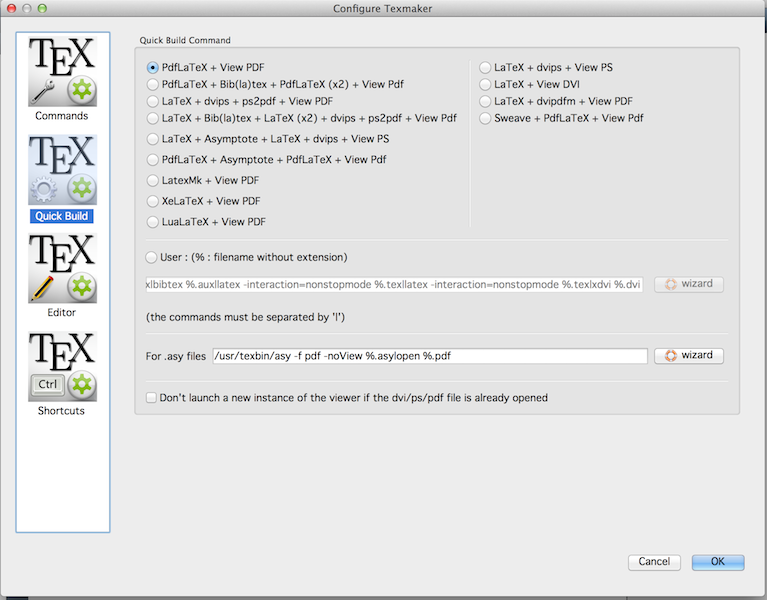Confirm settings with the OK button

tap(718, 562)
